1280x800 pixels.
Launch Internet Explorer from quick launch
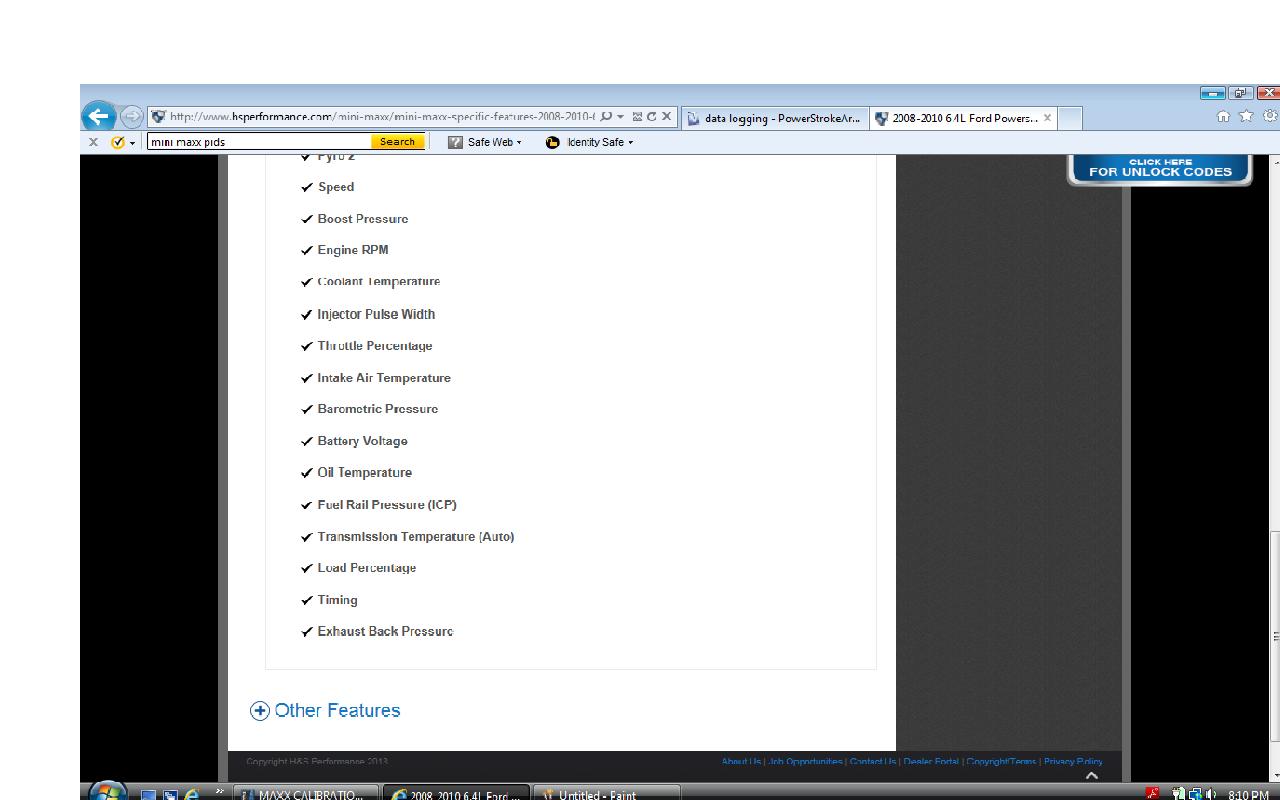click(191, 795)
